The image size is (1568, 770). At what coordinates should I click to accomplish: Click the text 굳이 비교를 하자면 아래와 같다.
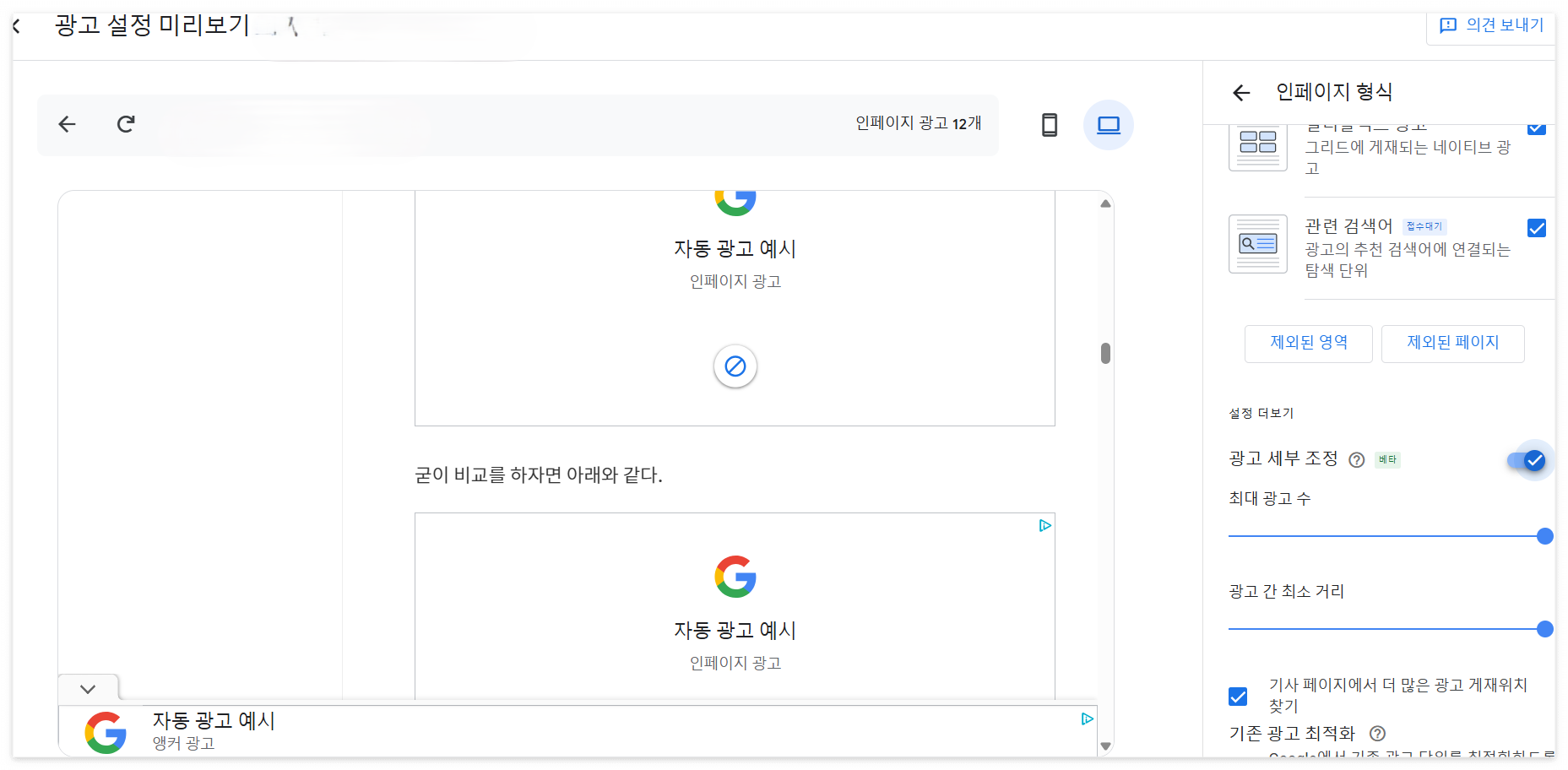coord(539,474)
